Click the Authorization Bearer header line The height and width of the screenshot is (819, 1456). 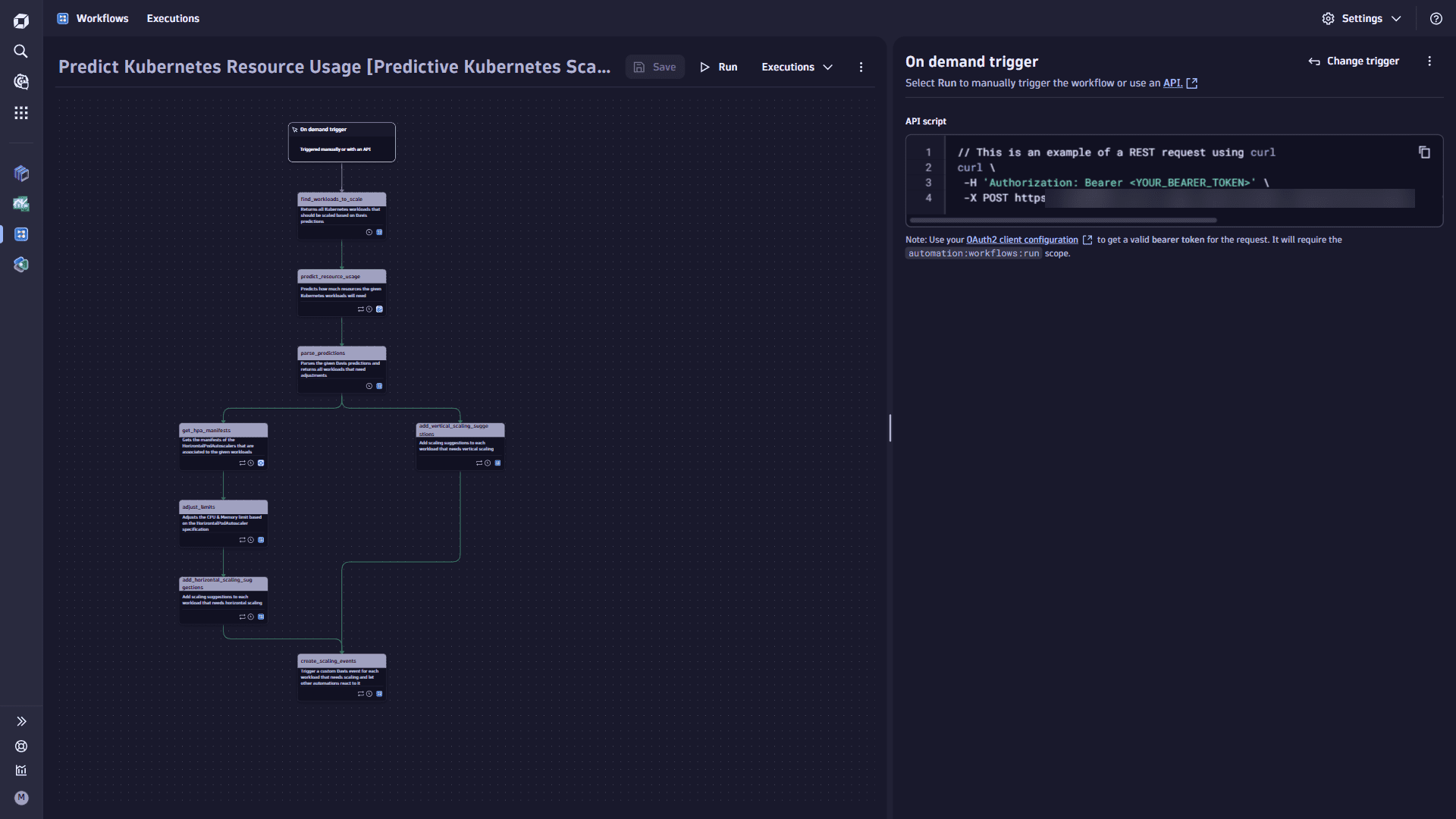coord(1116,183)
